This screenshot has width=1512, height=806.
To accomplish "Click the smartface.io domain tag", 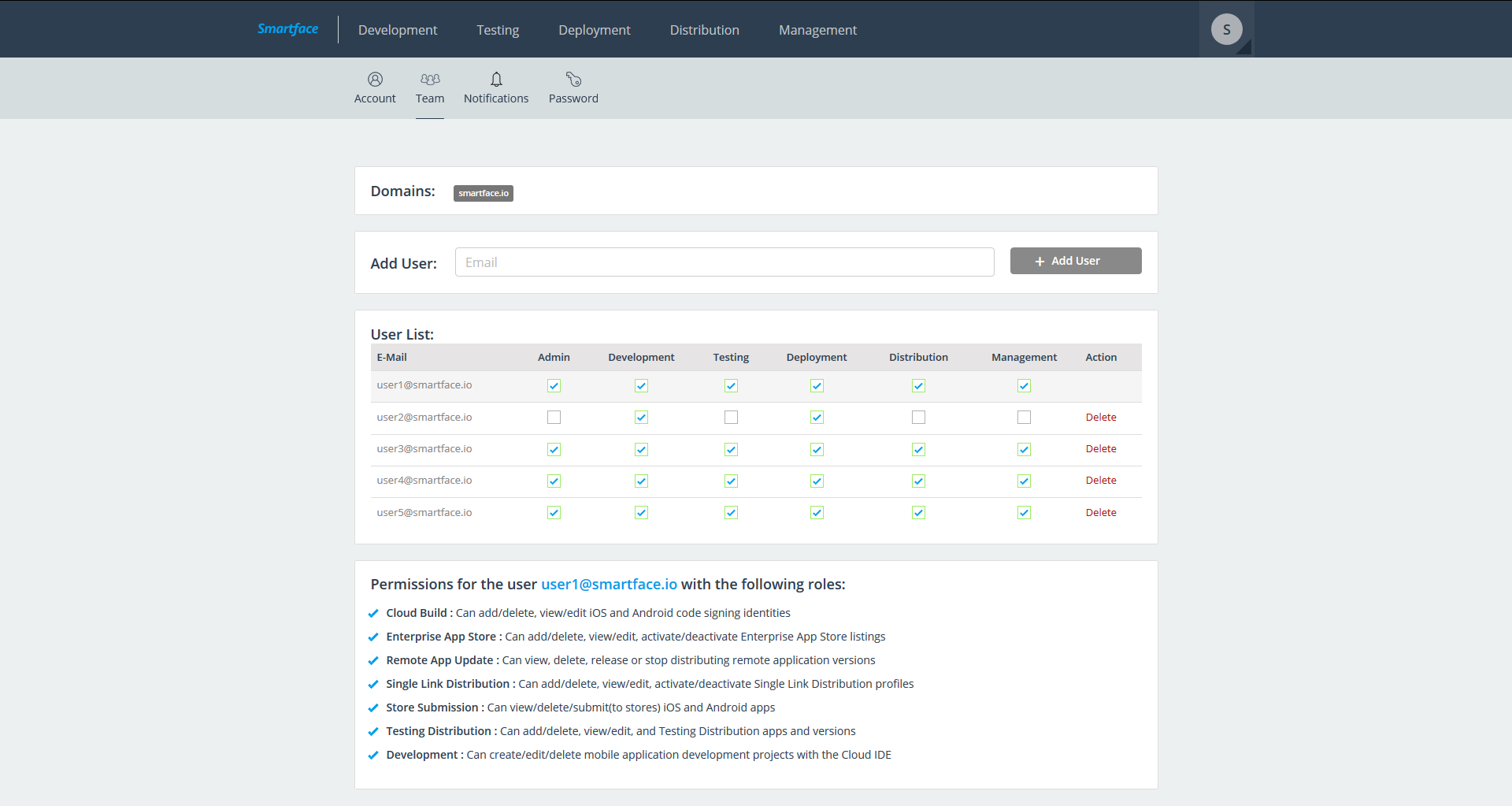I will (484, 193).
